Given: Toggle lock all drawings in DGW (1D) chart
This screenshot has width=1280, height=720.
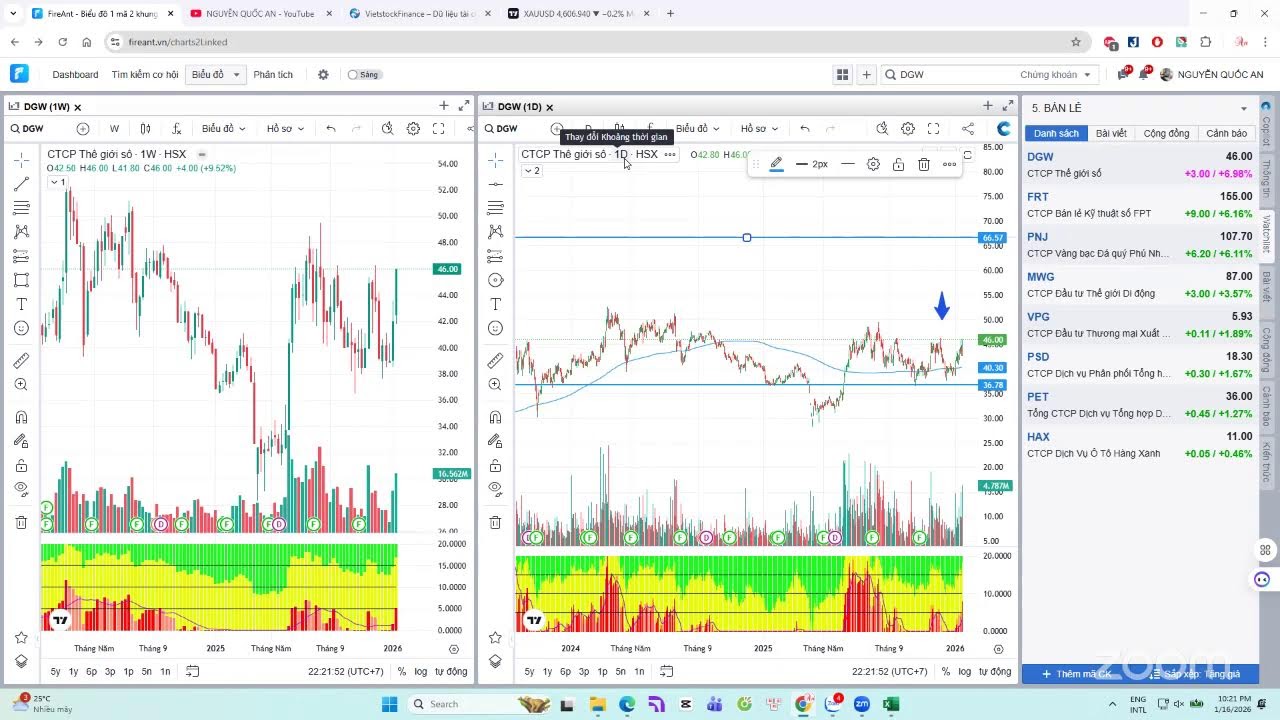Looking at the screenshot, I should click(495, 465).
